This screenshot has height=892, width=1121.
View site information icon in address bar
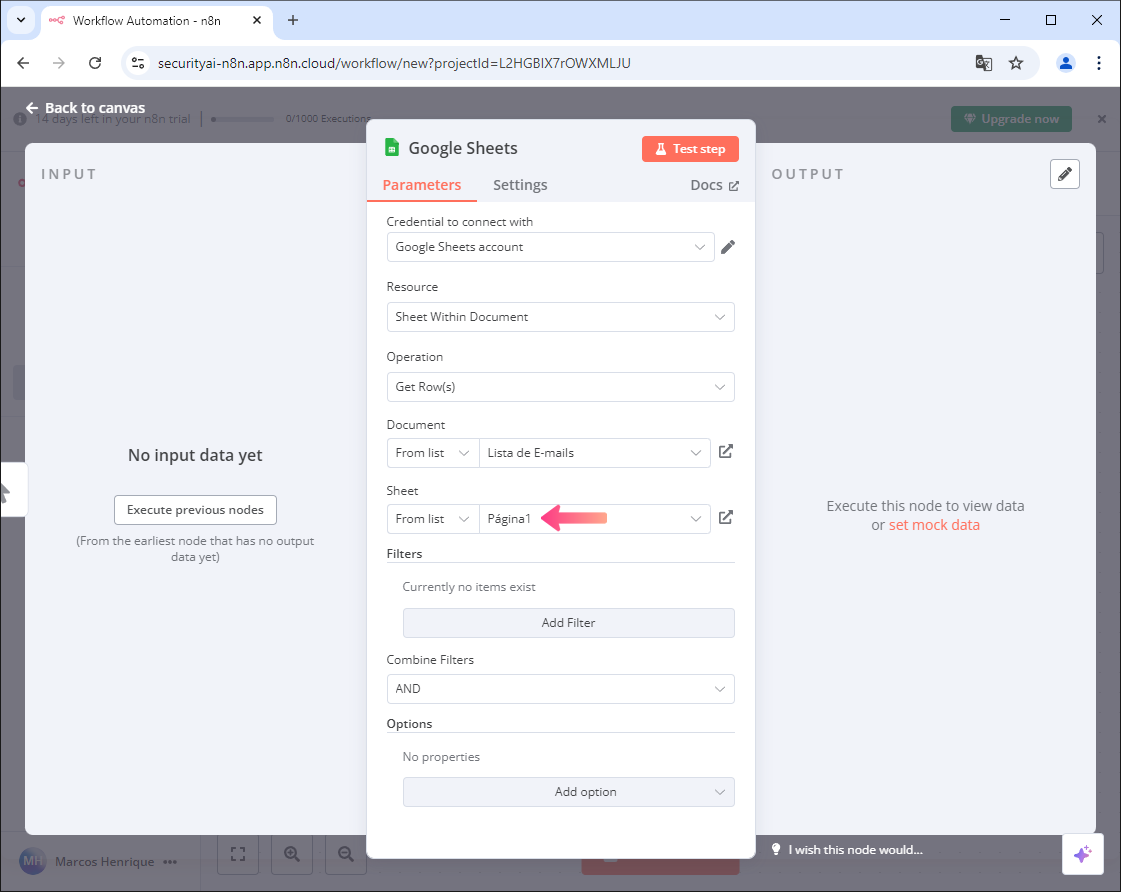[x=138, y=63]
